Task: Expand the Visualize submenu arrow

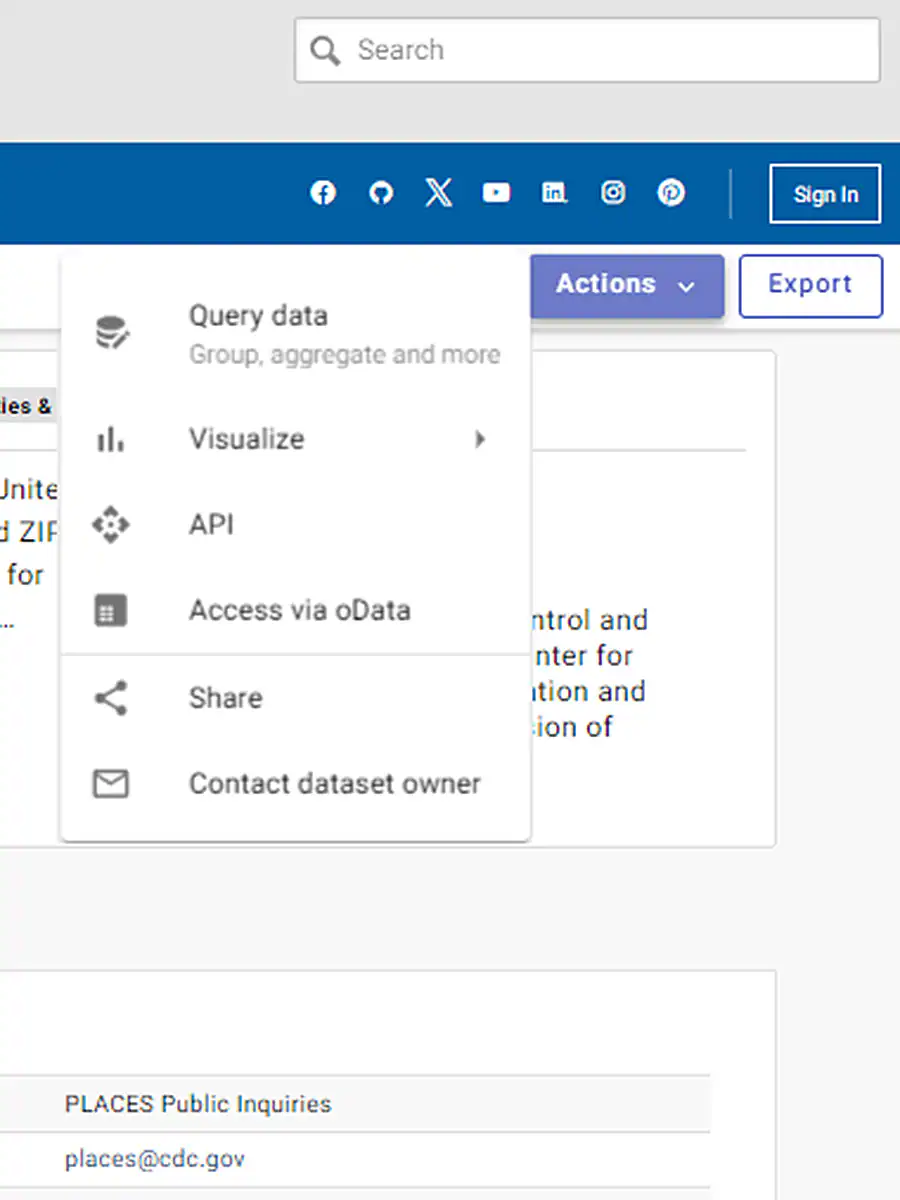Action: (x=480, y=439)
